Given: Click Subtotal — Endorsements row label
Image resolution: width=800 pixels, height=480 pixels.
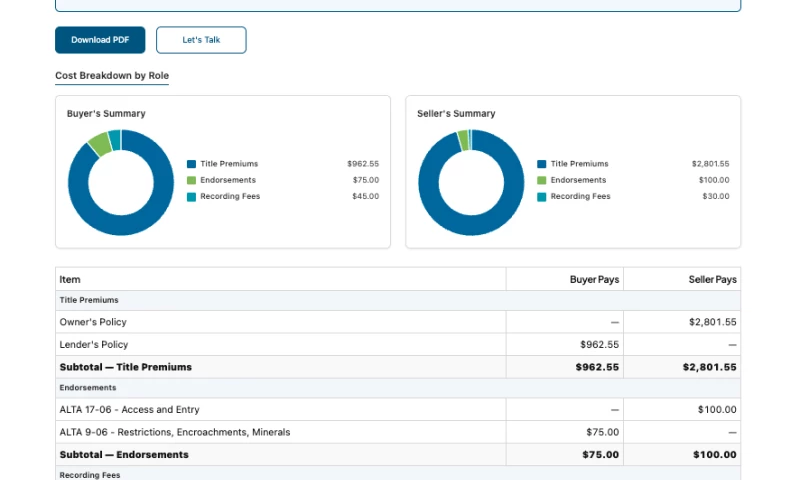Looking at the screenshot, I should click(x=124, y=454).
